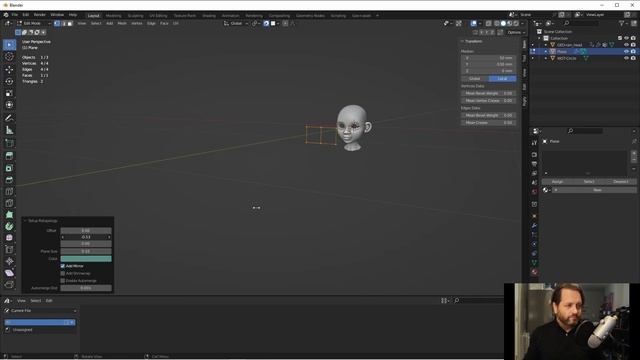Enable Add Shrinkwrap checkbox

tap(63, 273)
